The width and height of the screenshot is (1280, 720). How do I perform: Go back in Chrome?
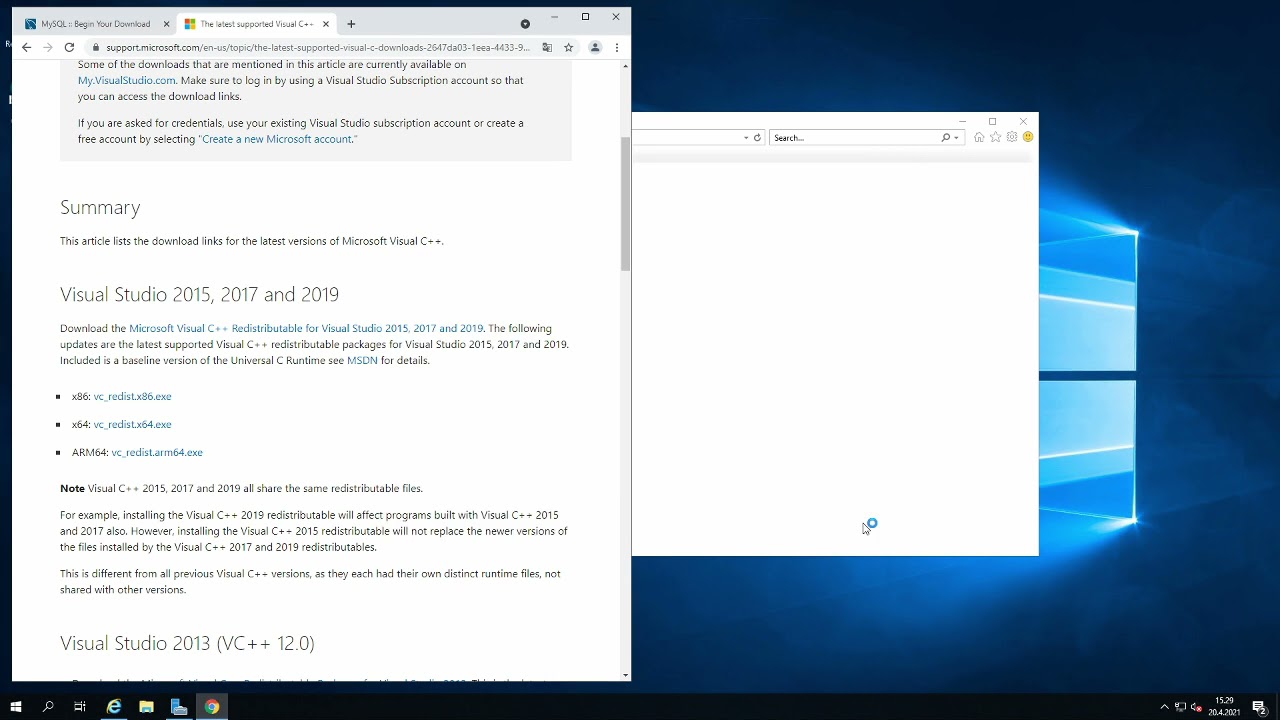[27, 47]
